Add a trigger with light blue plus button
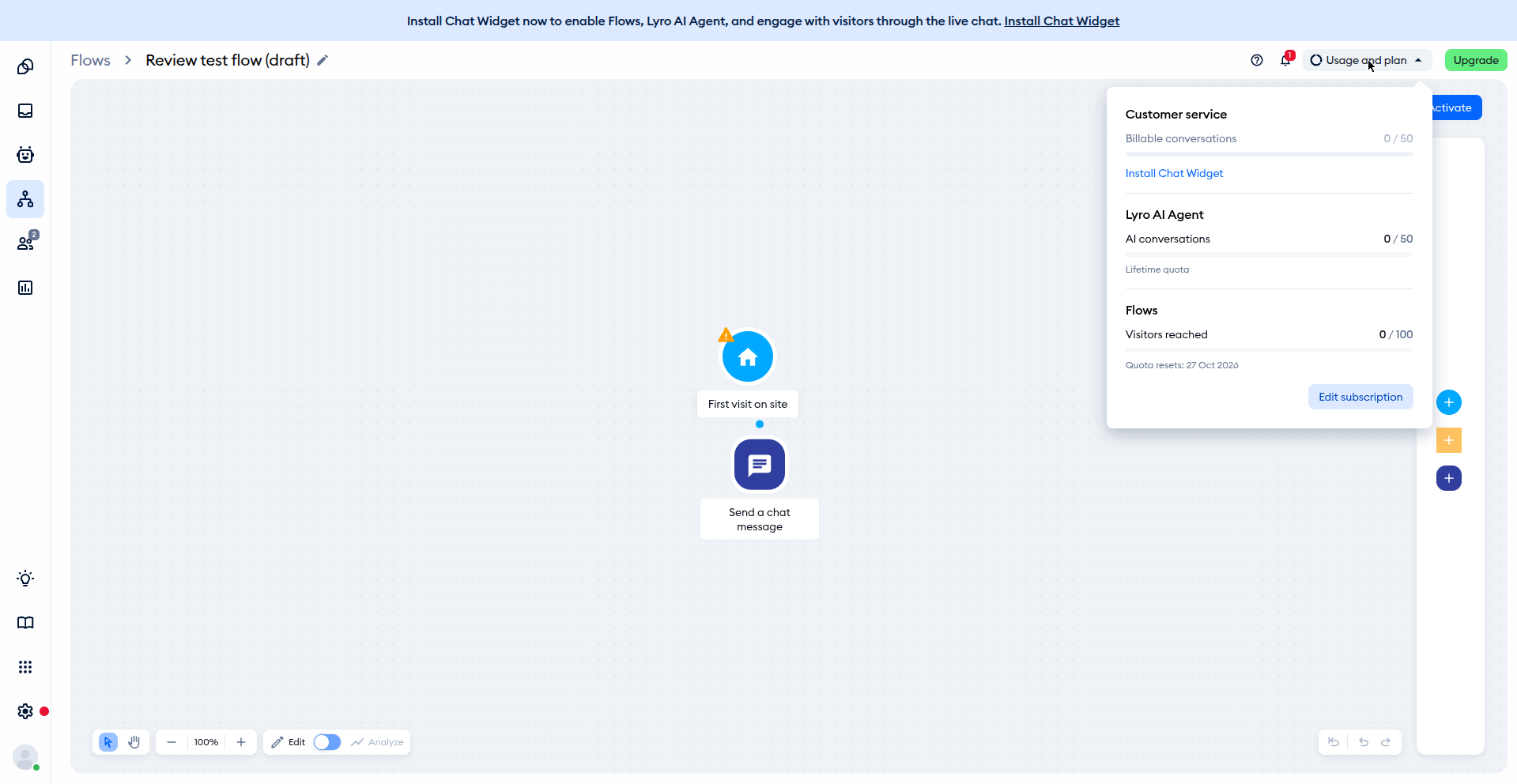This screenshot has height=784, width=1517. click(x=1449, y=402)
